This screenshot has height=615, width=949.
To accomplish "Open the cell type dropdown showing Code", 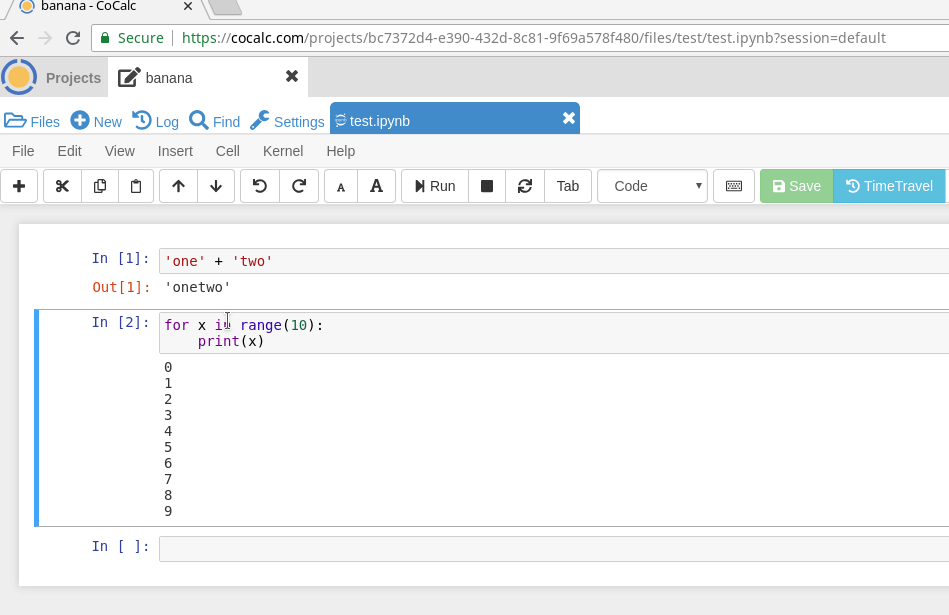I will tap(652, 186).
